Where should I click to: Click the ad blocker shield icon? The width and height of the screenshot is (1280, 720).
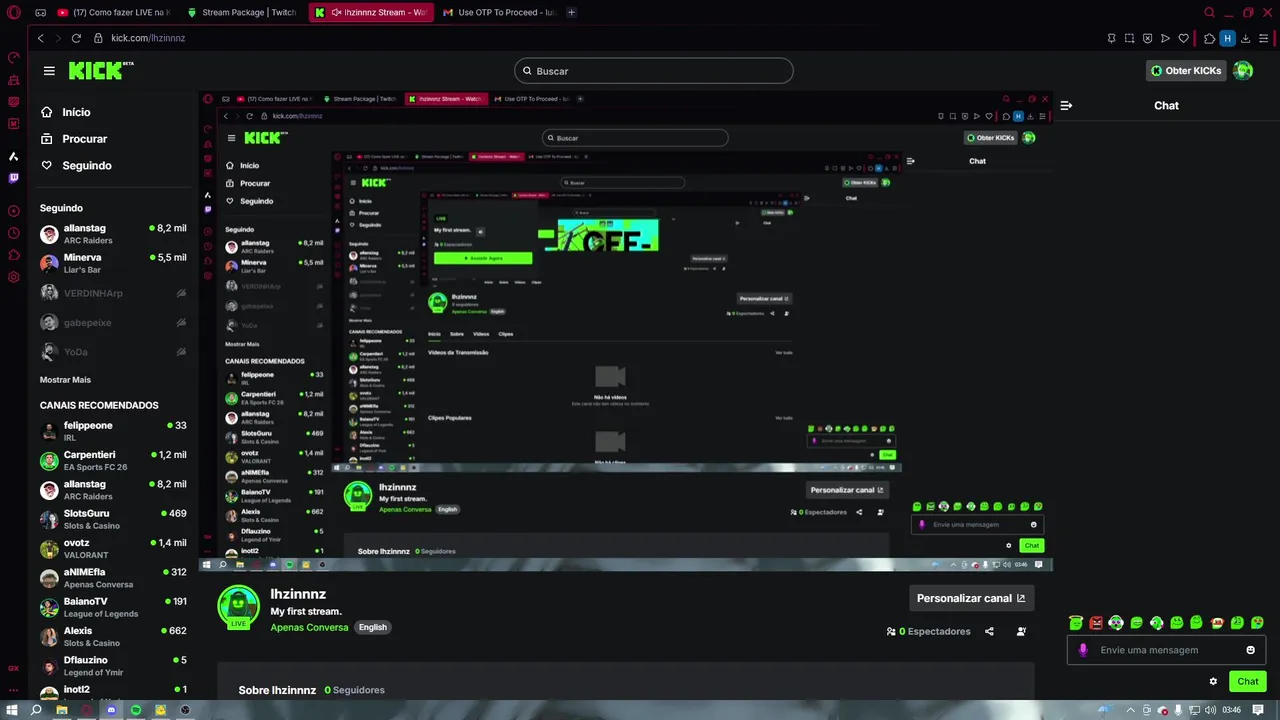(x=1148, y=38)
